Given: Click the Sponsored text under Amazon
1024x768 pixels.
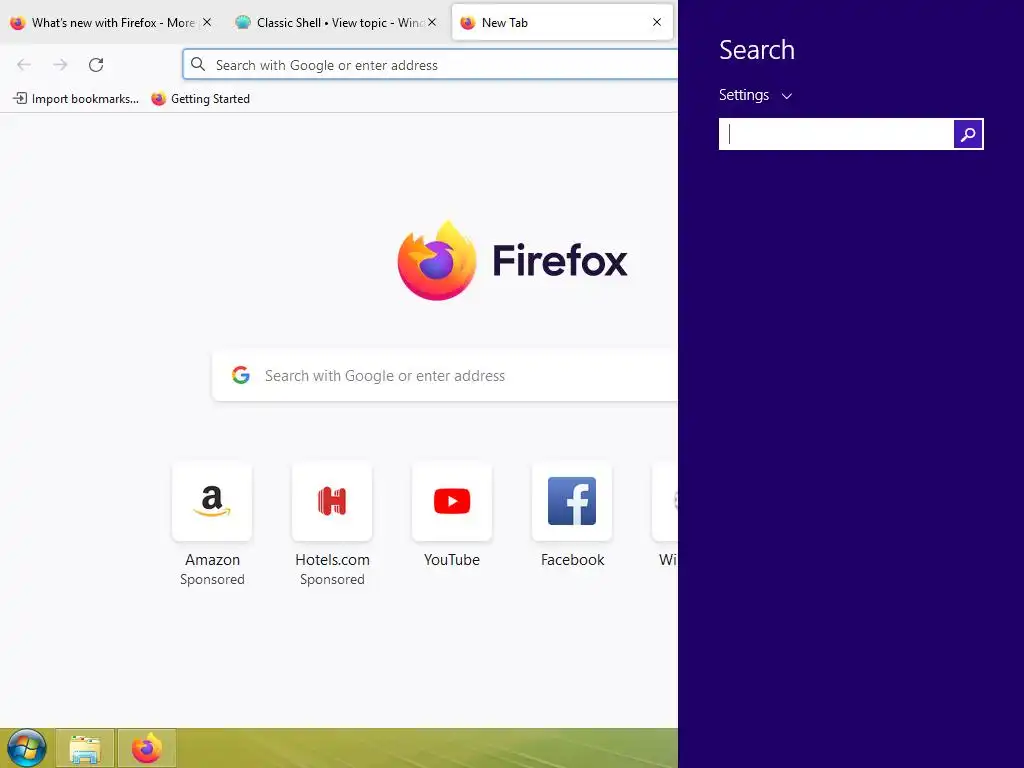Looking at the screenshot, I should (x=212, y=579).
